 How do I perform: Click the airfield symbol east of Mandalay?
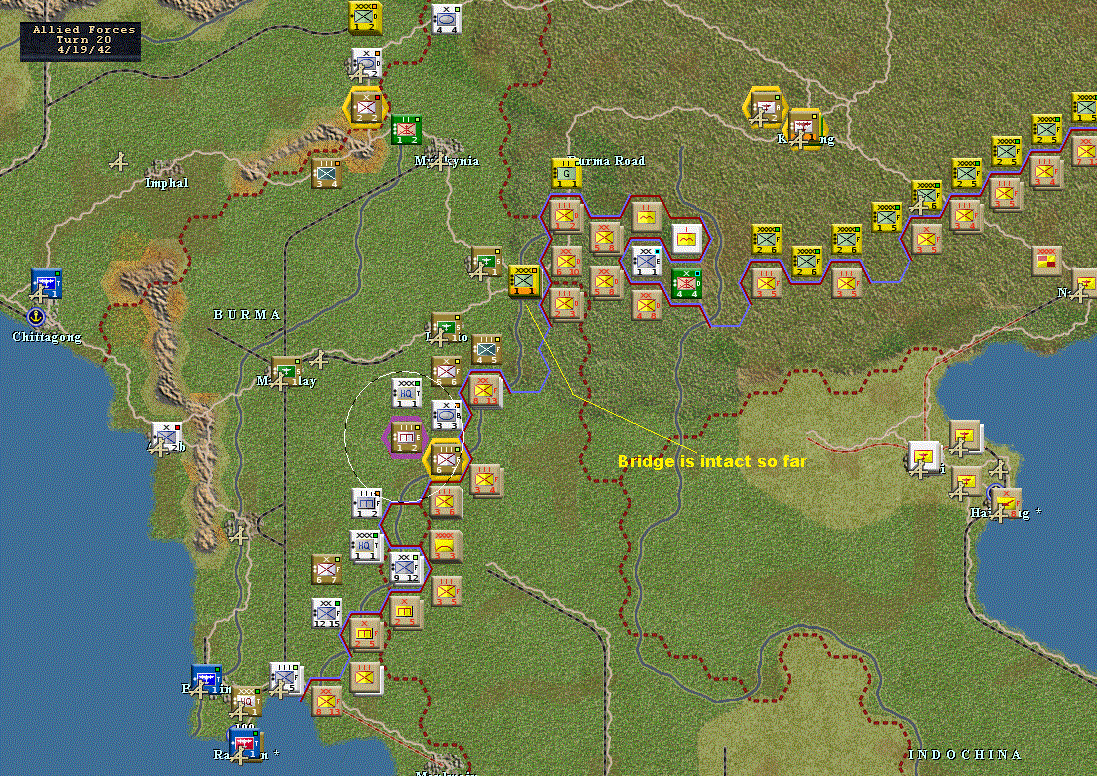320,360
